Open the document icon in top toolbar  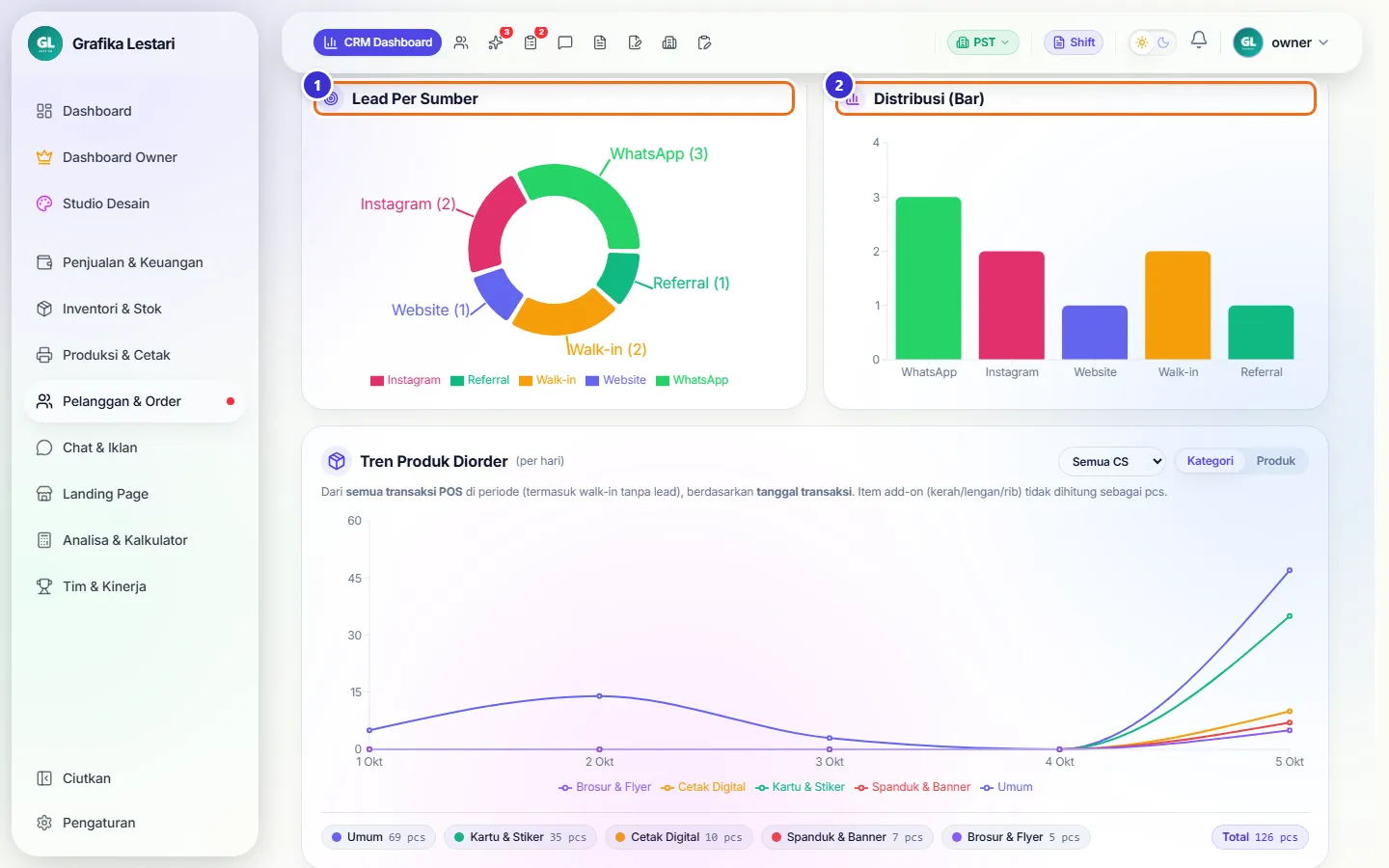600,42
